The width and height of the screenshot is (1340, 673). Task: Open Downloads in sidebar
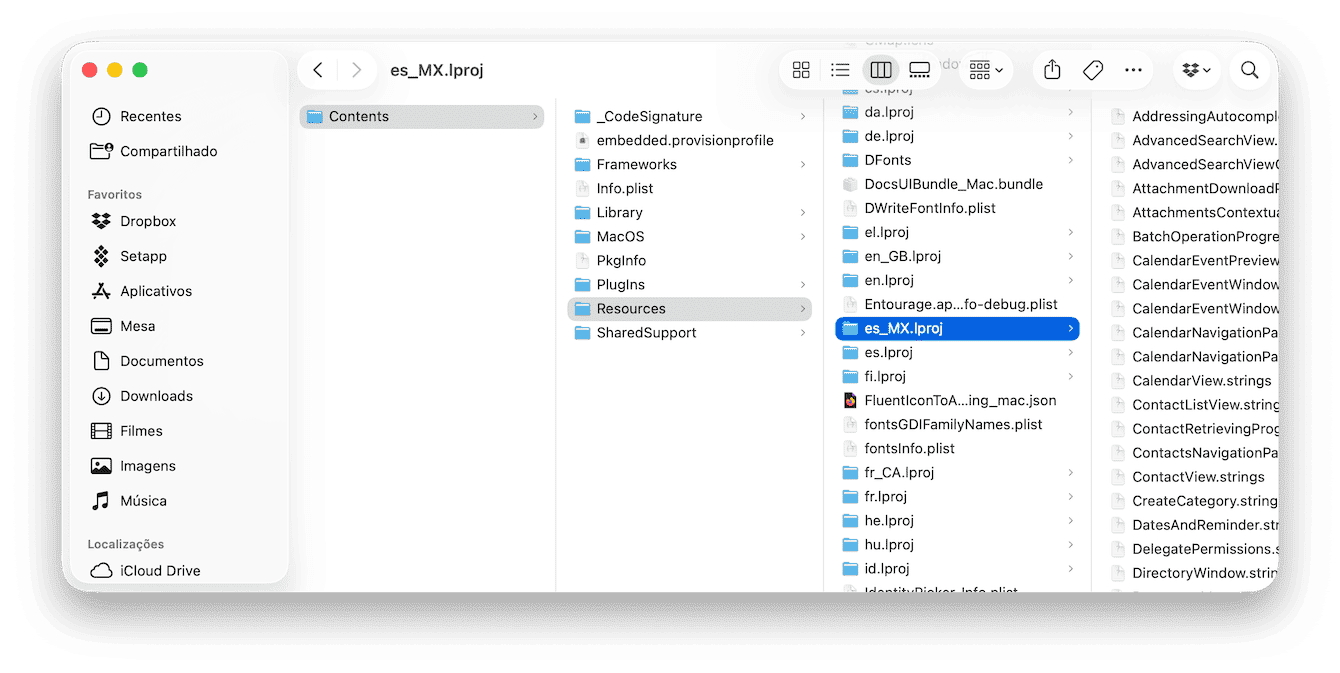click(142, 397)
